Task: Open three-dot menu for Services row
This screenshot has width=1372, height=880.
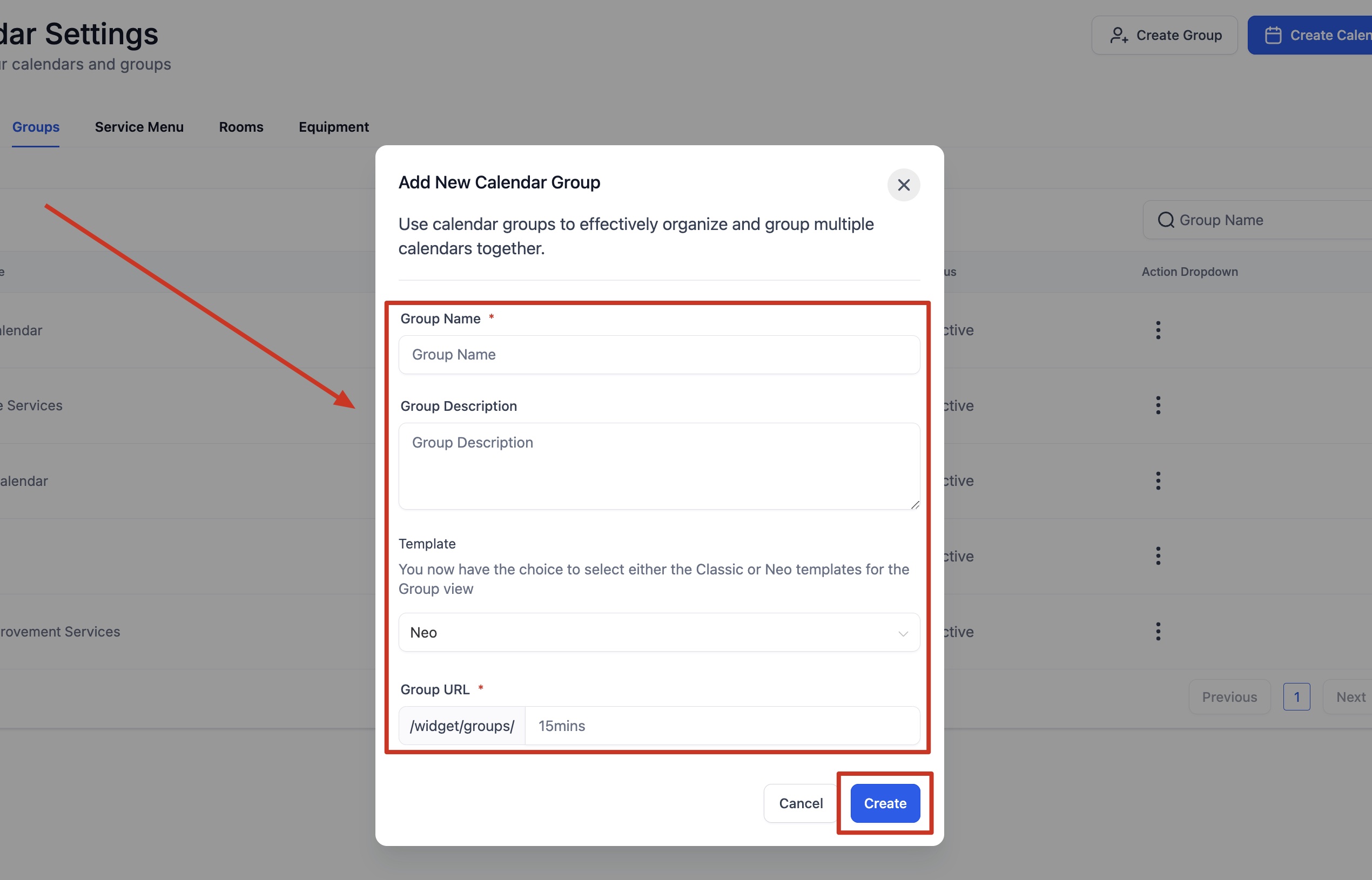Action: (x=1158, y=405)
